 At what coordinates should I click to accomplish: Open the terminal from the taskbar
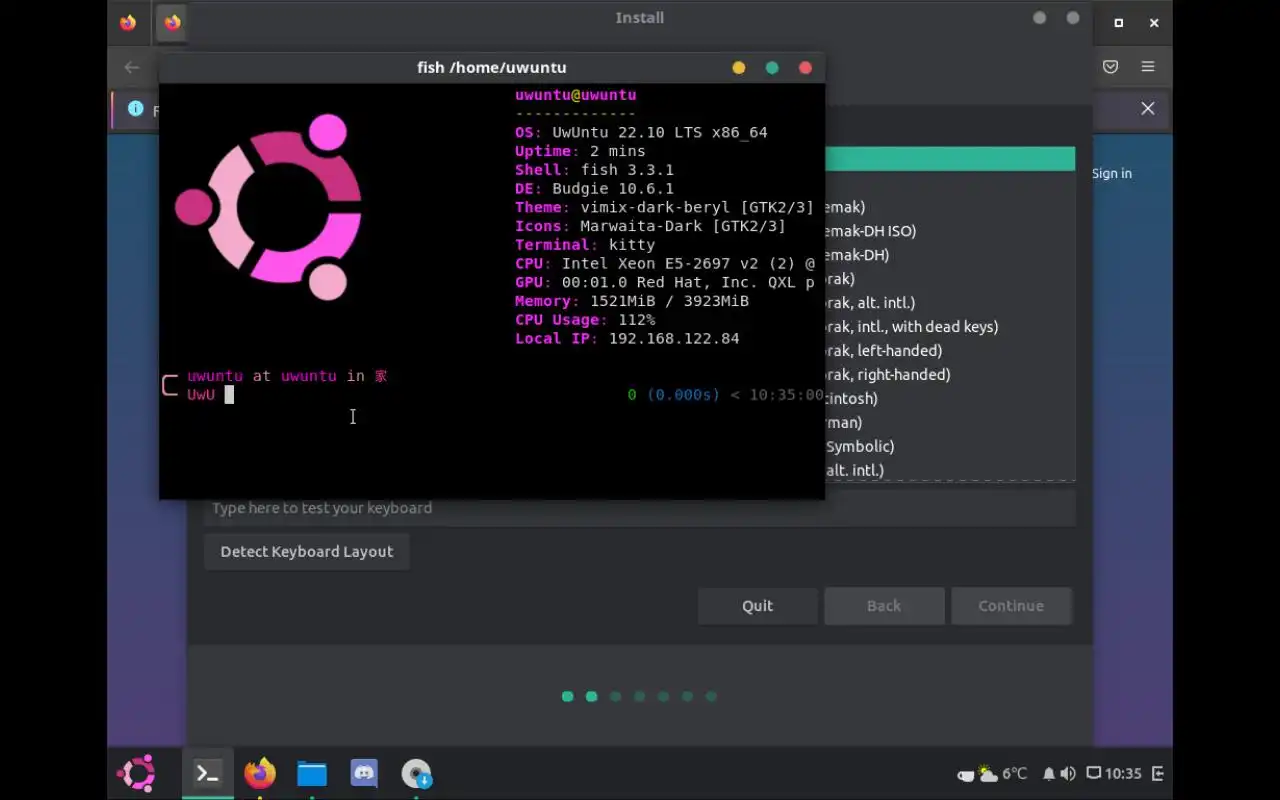[207, 773]
